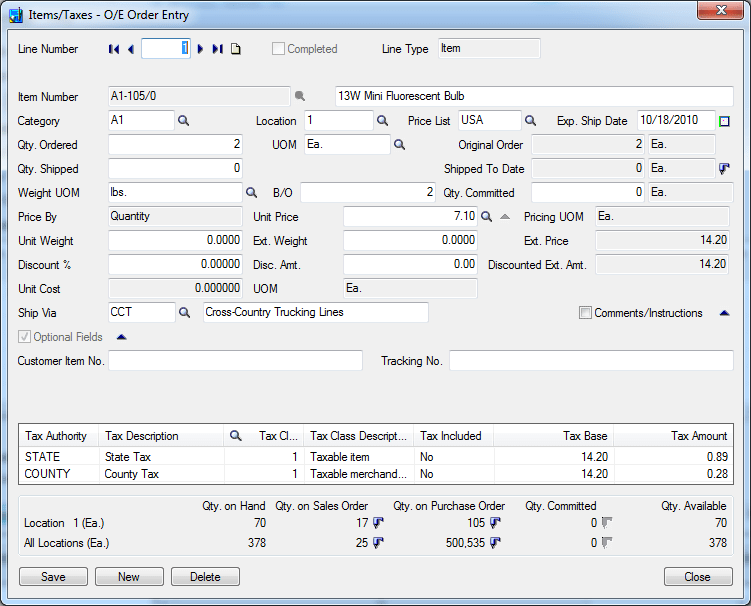Create a new line with the page icon
The image size is (751, 606).
tap(236, 49)
